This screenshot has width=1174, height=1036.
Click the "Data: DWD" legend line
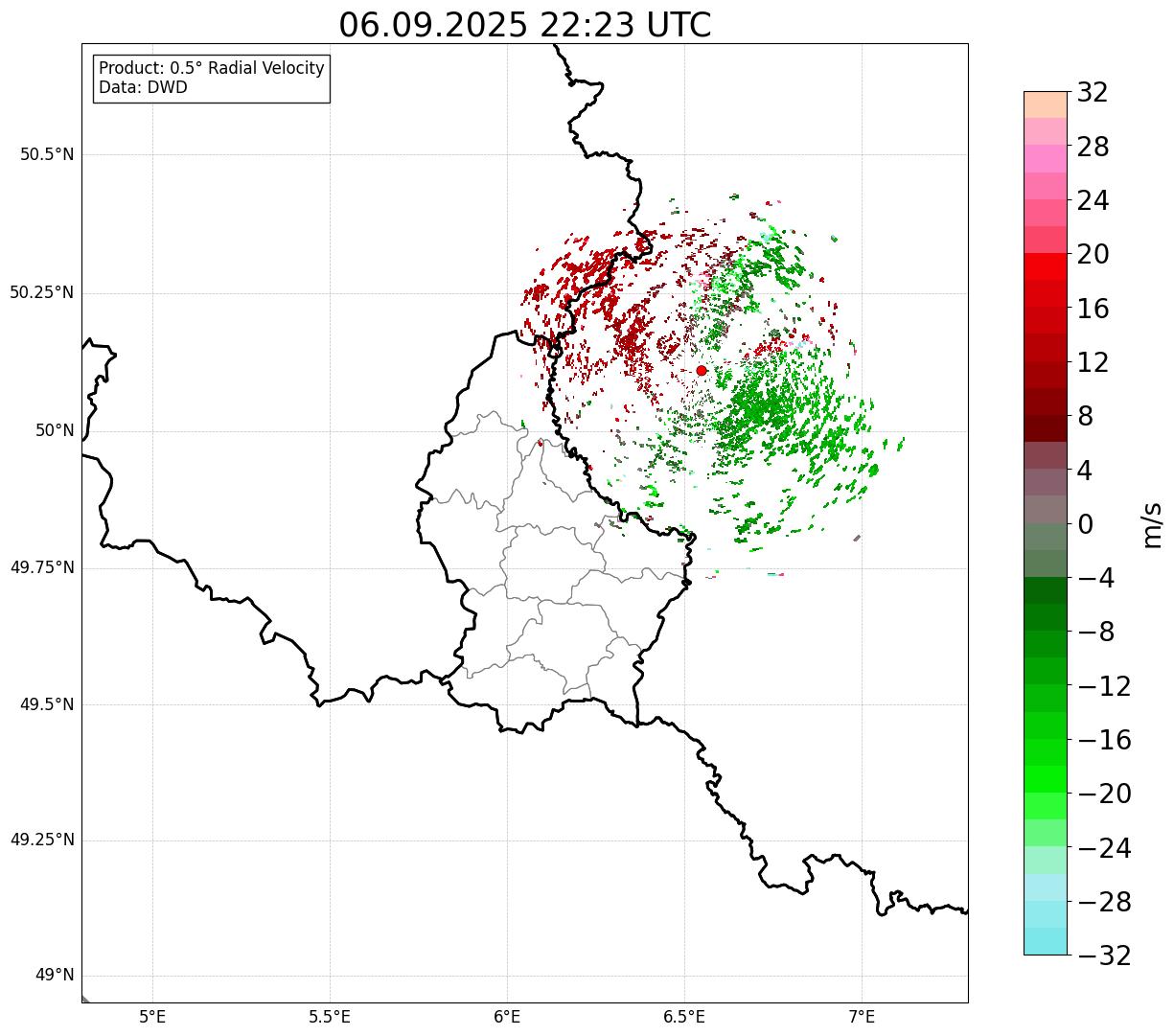point(144,87)
